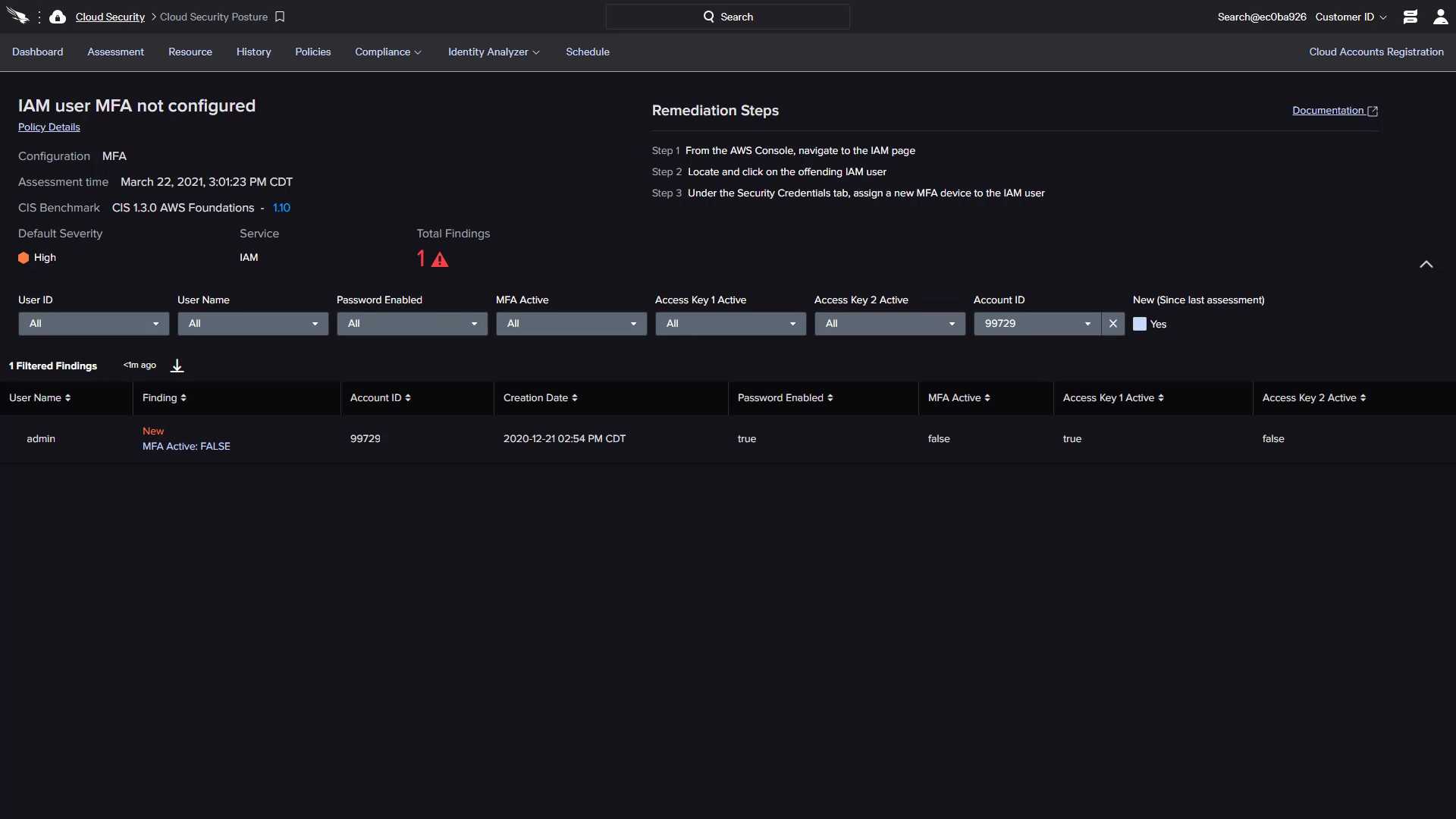Screen dimensions: 1456x819
Task: Click the 2020-12-21 02:54 PM CDT creation date
Action: click(564, 439)
